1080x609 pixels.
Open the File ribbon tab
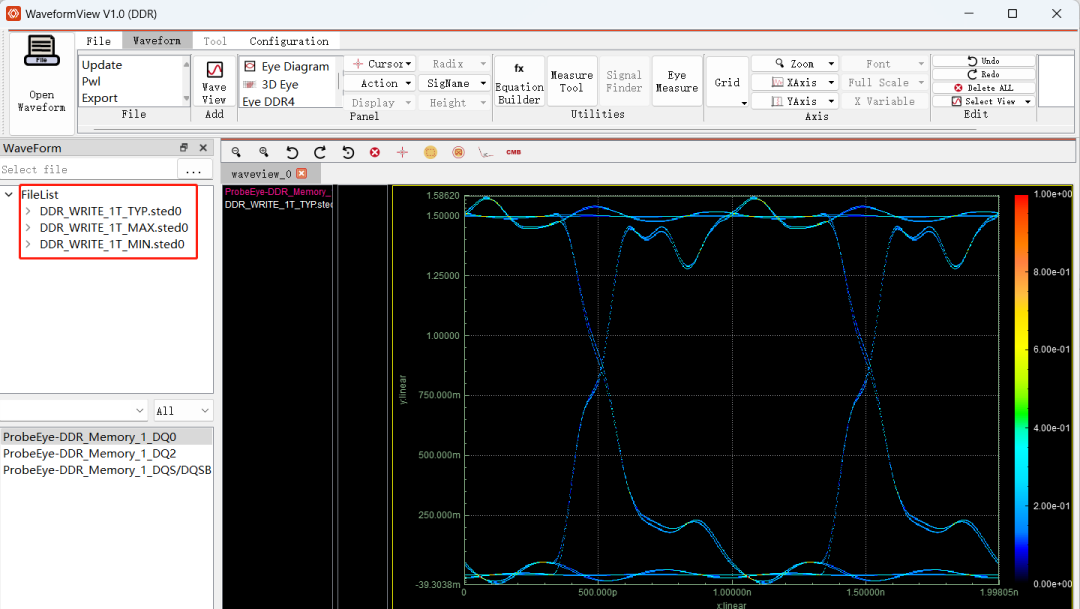pos(98,41)
